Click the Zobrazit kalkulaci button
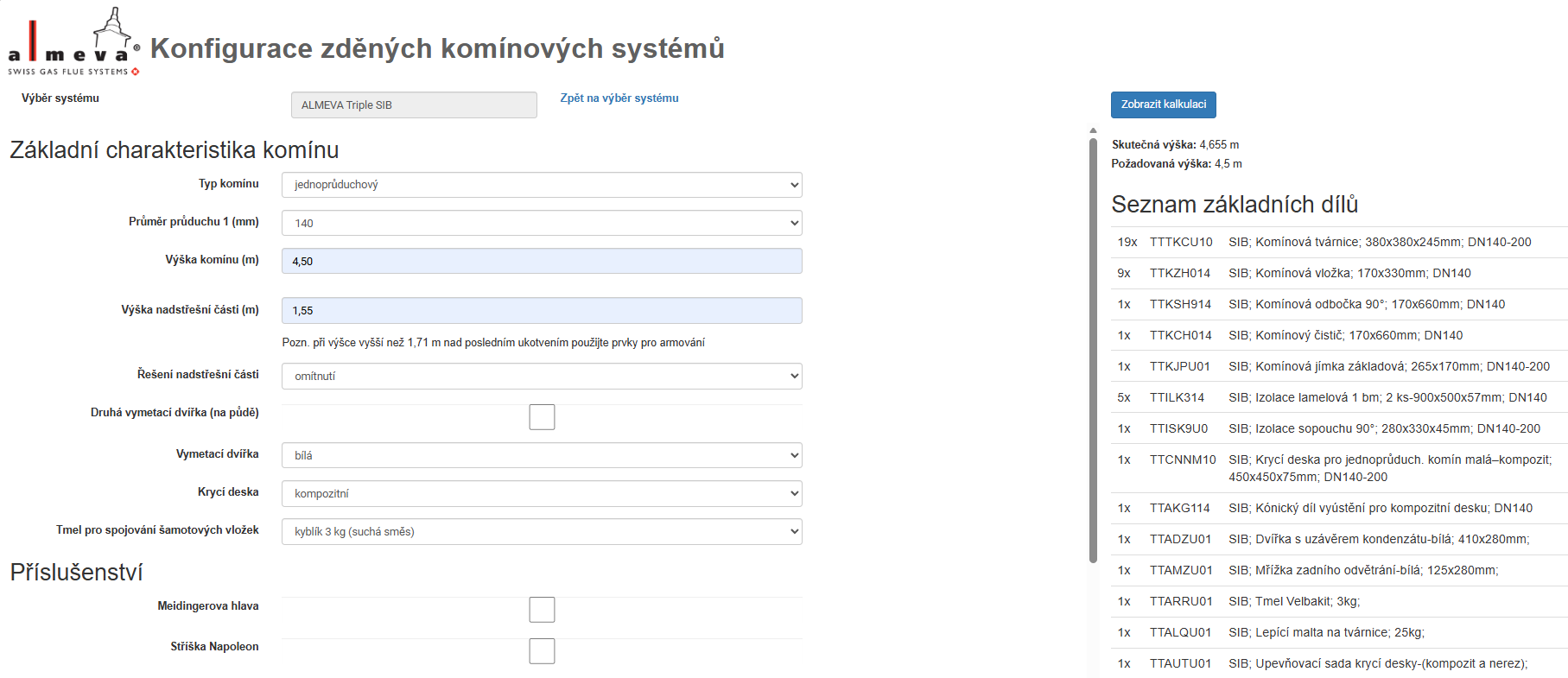Image resolution: width=1568 pixels, height=678 pixels. (x=1163, y=105)
